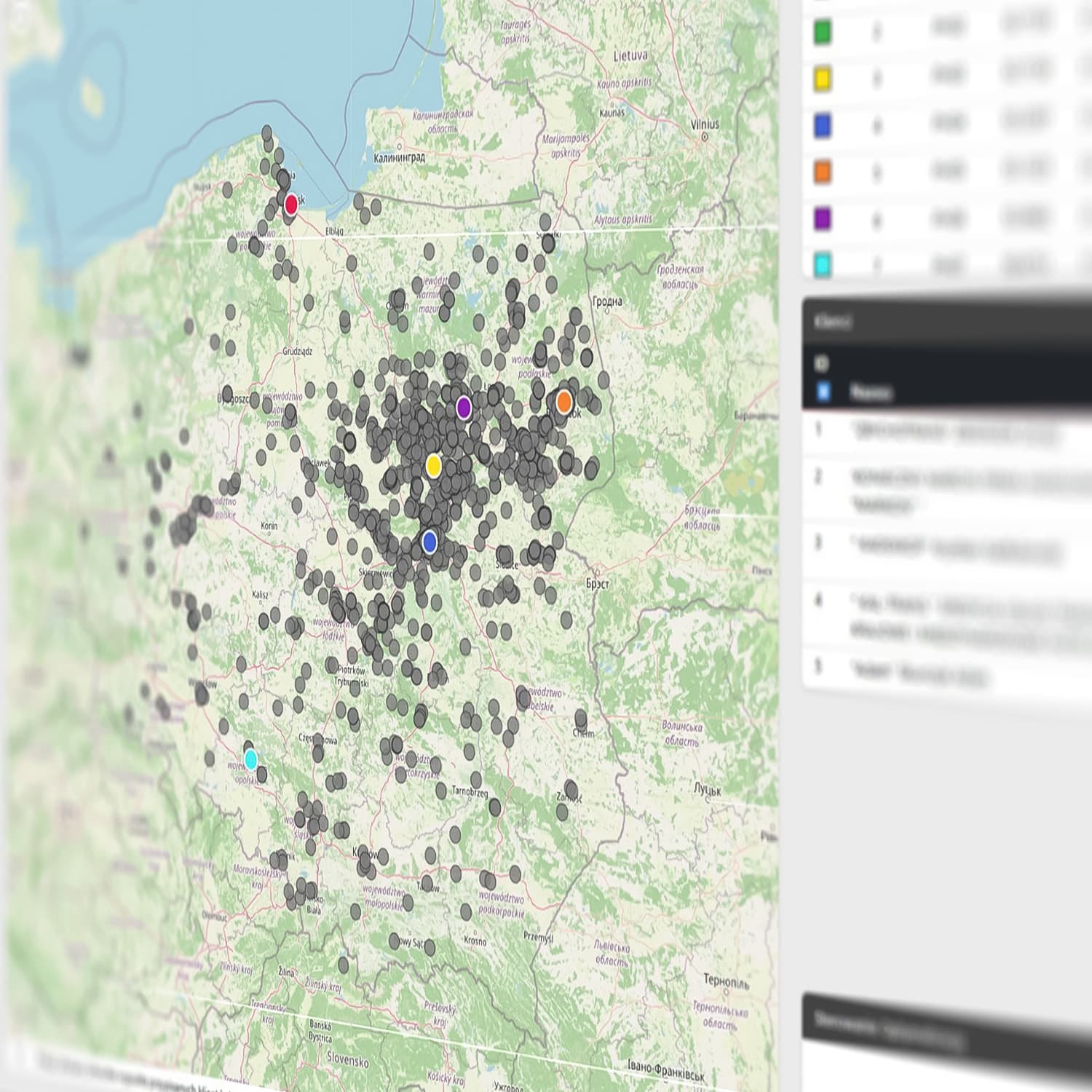This screenshot has width=1092, height=1092.
Task: Click the gray marker near Zamość
Action: (x=571, y=789)
